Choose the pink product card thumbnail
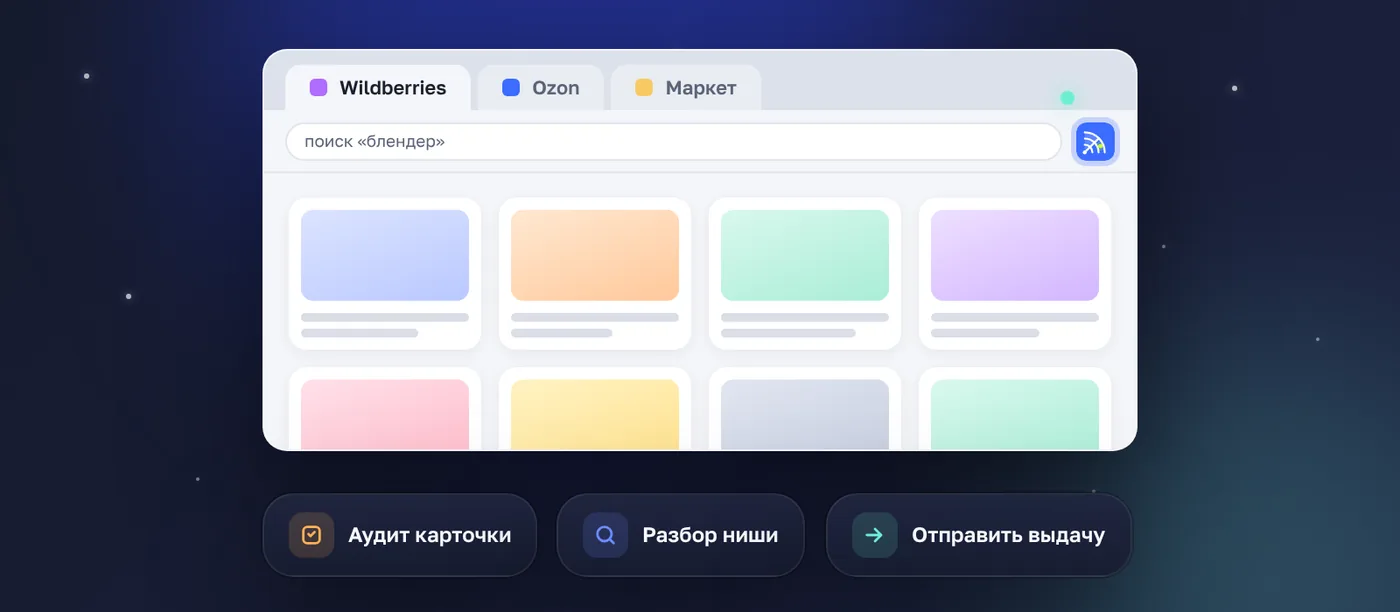This screenshot has width=1400, height=612. click(x=385, y=415)
